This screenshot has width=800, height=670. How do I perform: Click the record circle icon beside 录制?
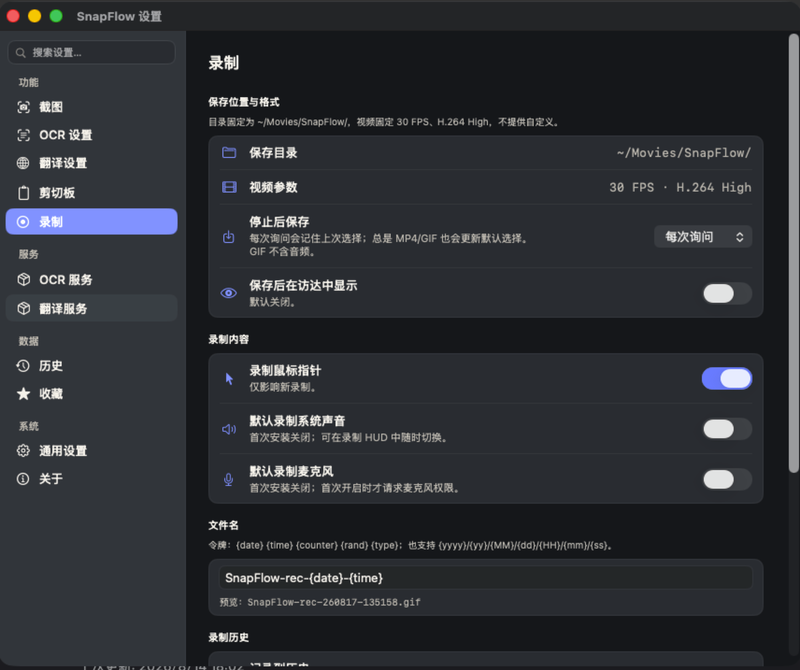tap(23, 222)
